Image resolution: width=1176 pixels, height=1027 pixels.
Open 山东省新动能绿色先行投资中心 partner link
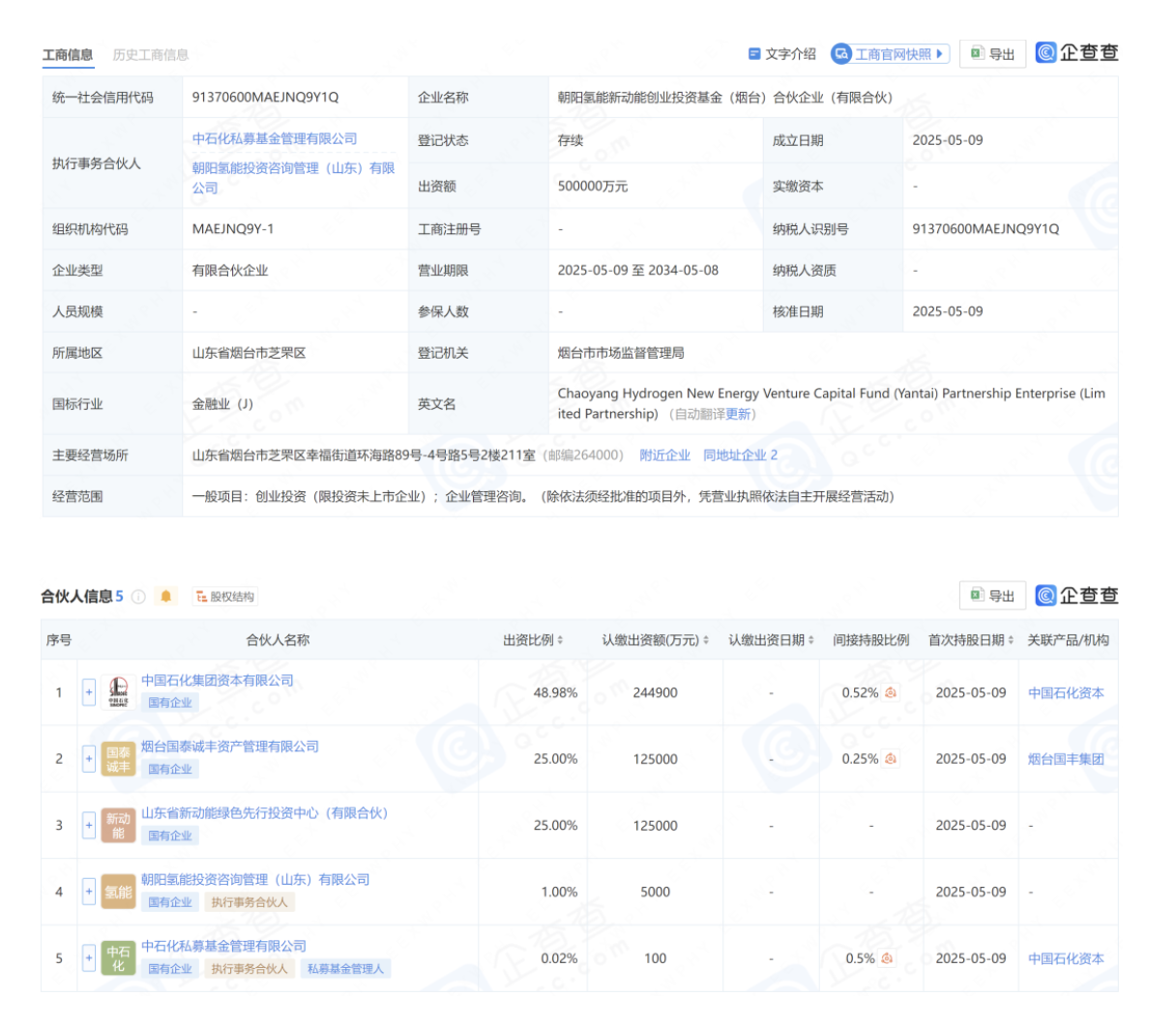[264, 813]
